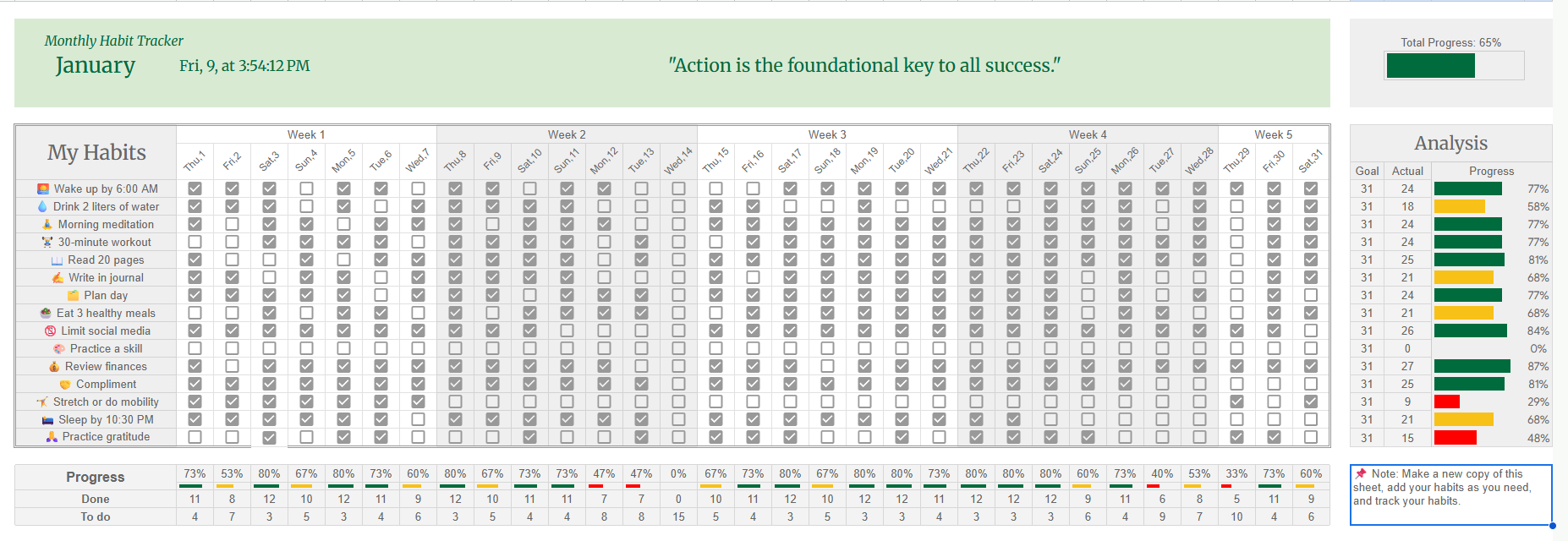Select the Week 3 column header
1568x541 pixels.
pos(826,134)
